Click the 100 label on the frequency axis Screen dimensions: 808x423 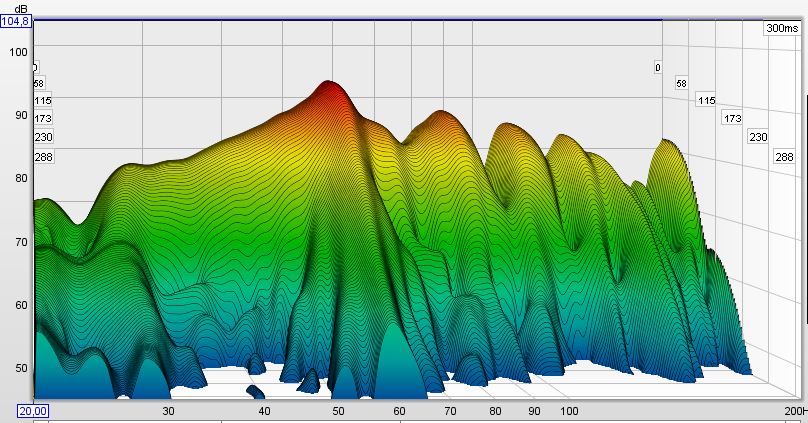[x=569, y=411]
